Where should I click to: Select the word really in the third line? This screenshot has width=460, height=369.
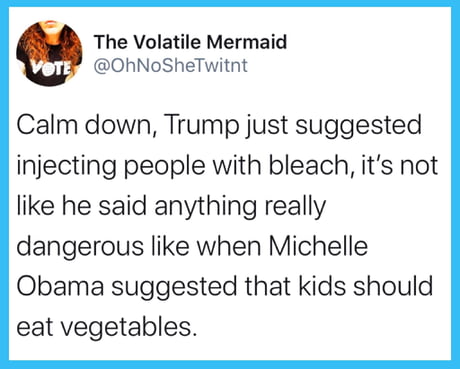click(295, 207)
